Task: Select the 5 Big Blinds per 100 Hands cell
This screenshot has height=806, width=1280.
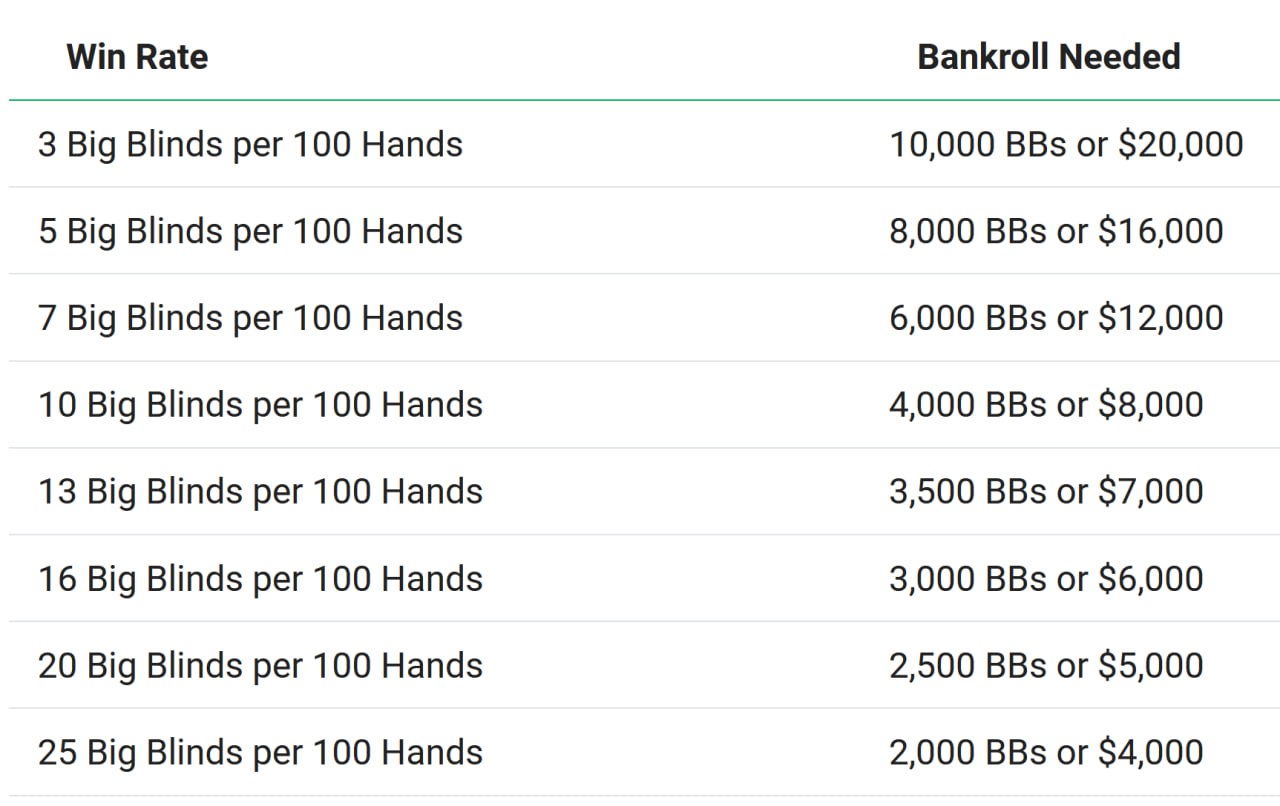Action: tap(250, 231)
